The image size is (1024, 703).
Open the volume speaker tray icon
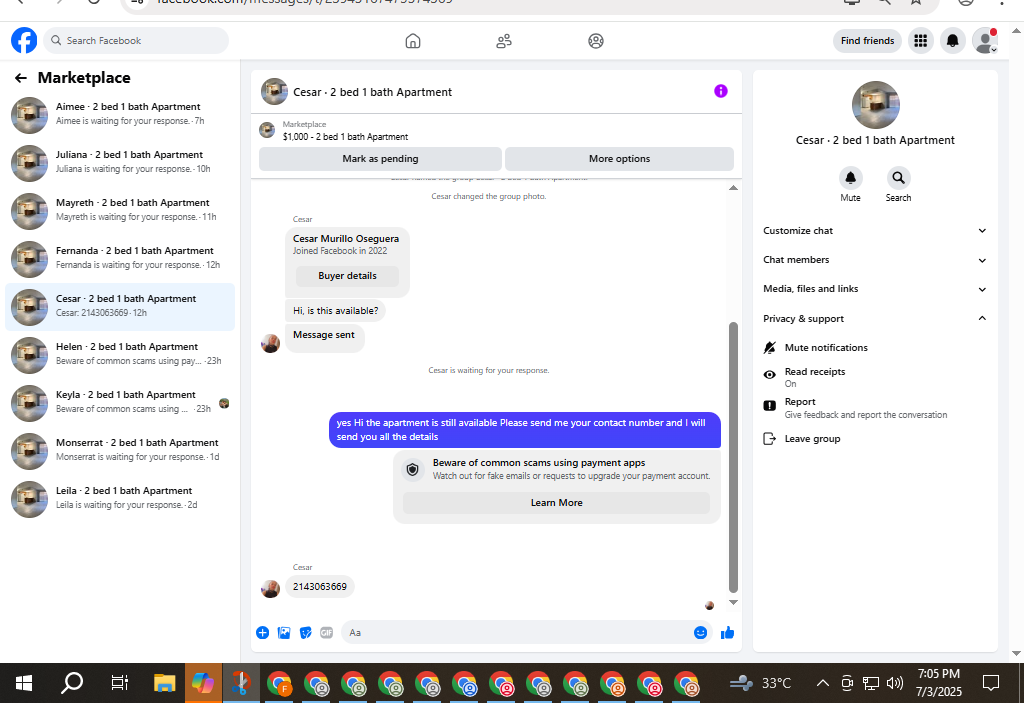pyautogui.click(x=895, y=683)
